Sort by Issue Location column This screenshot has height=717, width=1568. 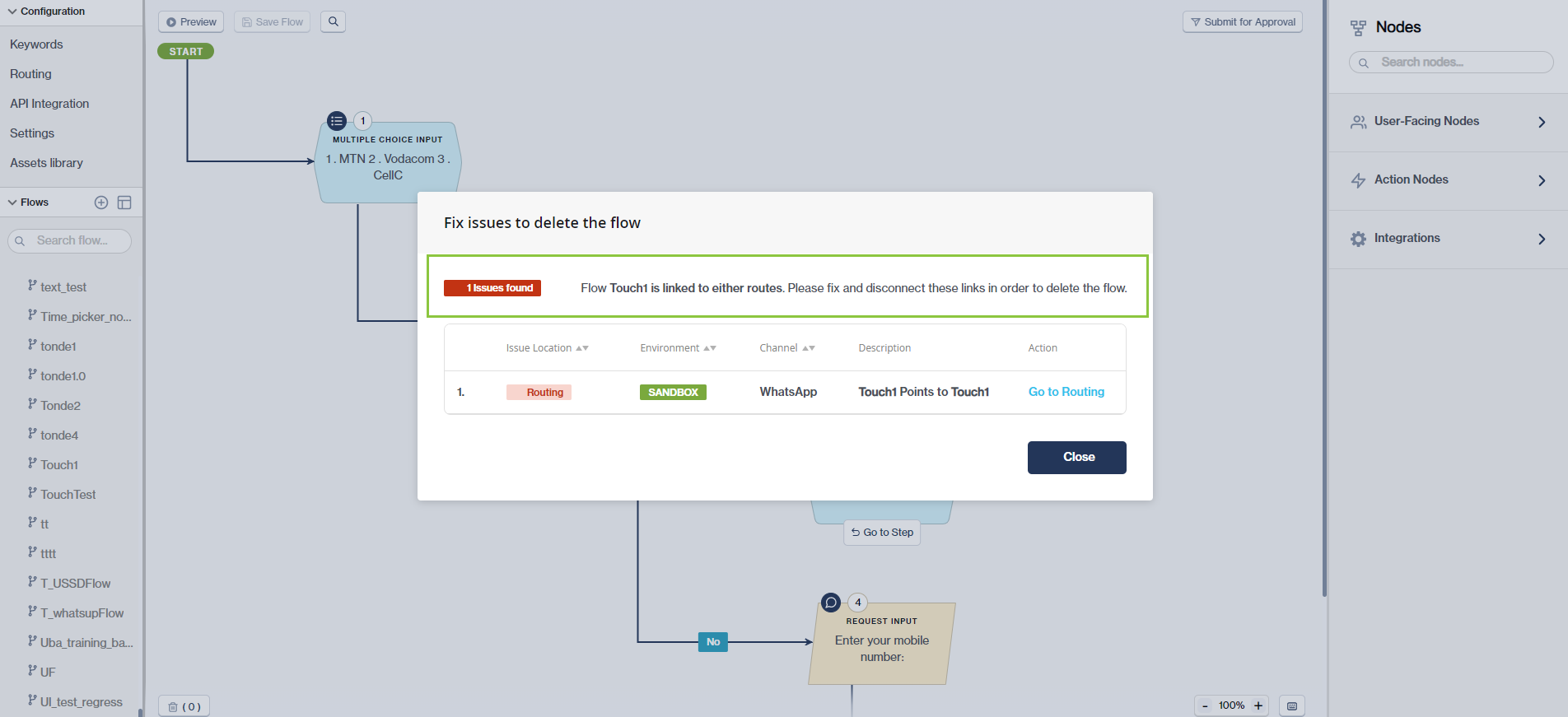[x=582, y=348]
